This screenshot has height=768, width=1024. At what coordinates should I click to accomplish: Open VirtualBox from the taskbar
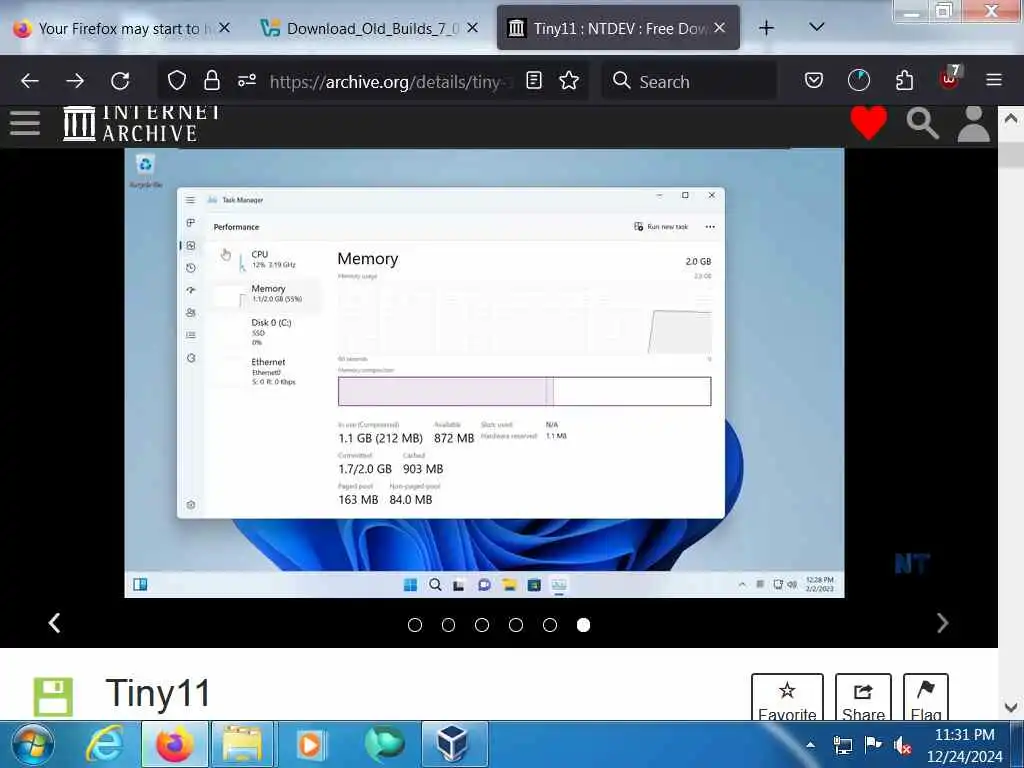(x=453, y=744)
